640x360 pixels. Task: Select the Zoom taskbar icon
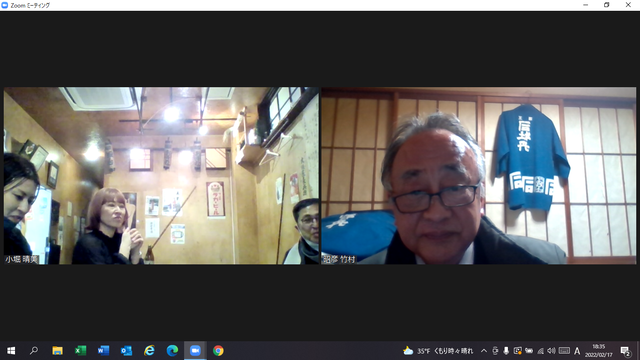pyautogui.click(x=195, y=351)
